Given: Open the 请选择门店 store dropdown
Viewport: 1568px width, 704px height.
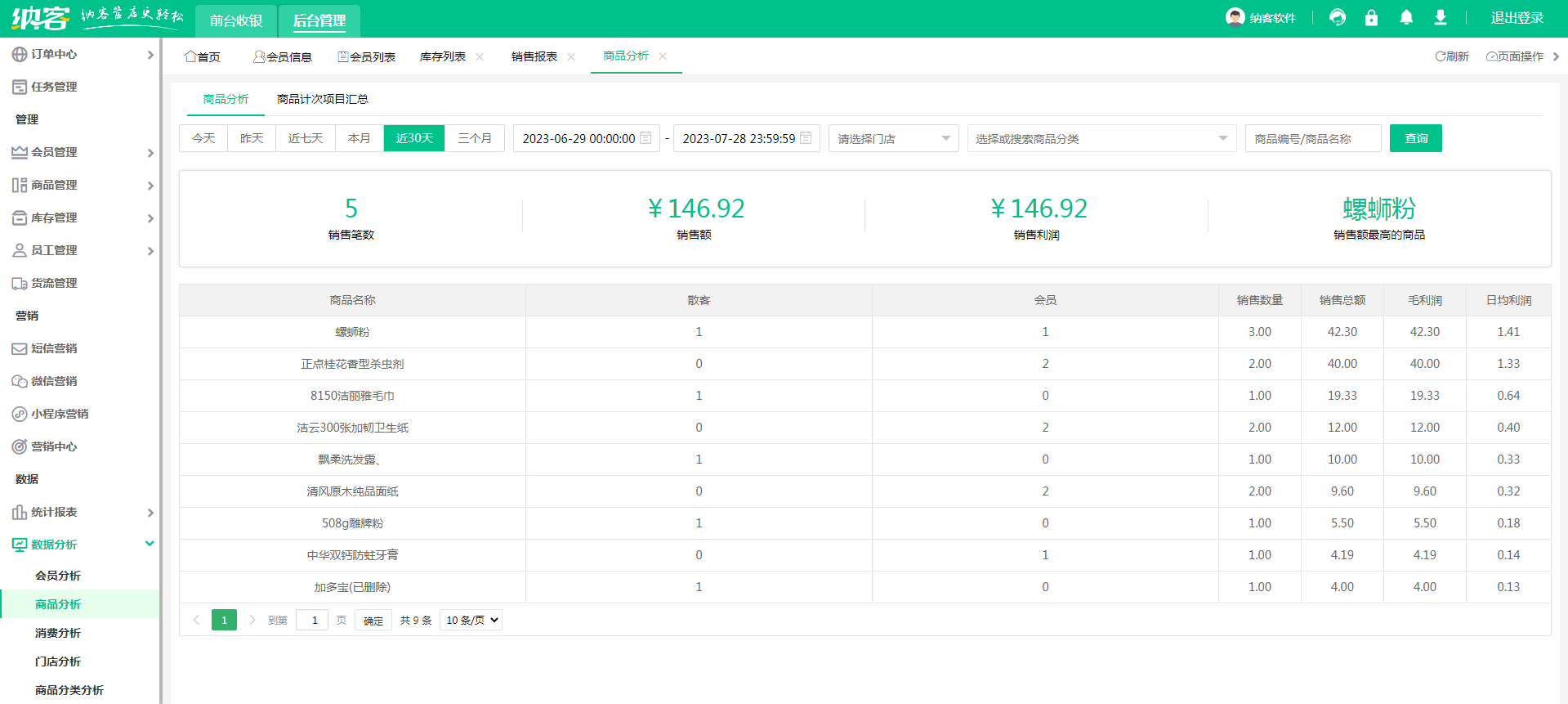Looking at the screenshot, I should tap(893, 138).
